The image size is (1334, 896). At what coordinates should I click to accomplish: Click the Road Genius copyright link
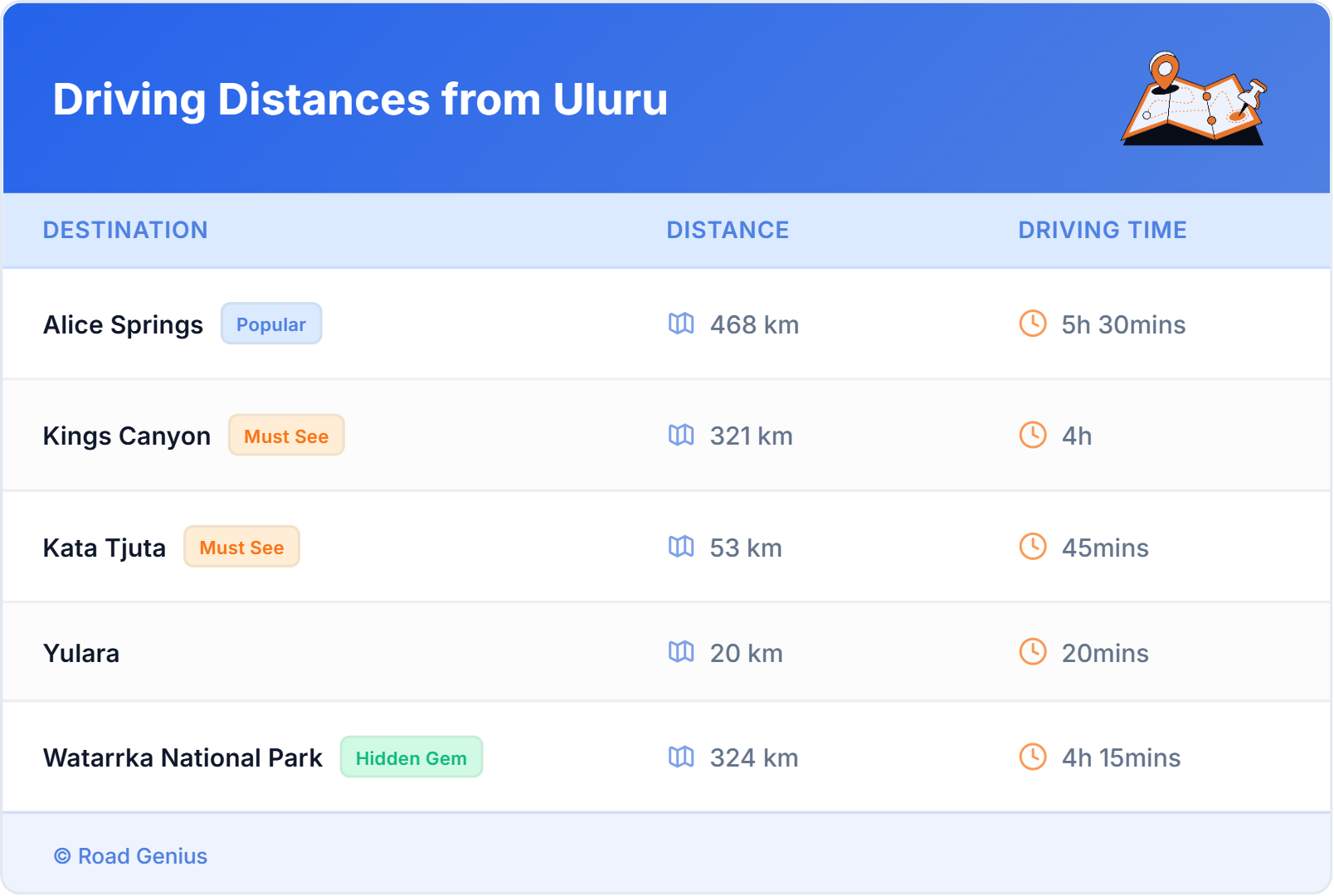coord(130,856)
